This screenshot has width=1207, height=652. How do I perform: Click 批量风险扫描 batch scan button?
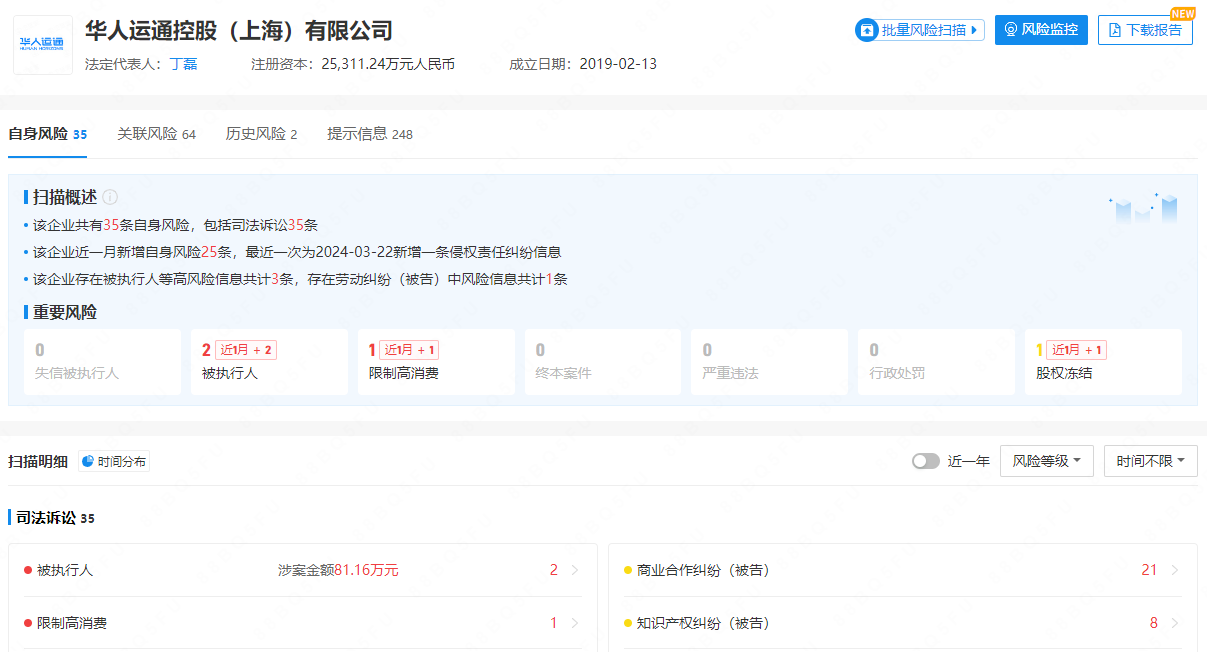click(x=920, y=30)
